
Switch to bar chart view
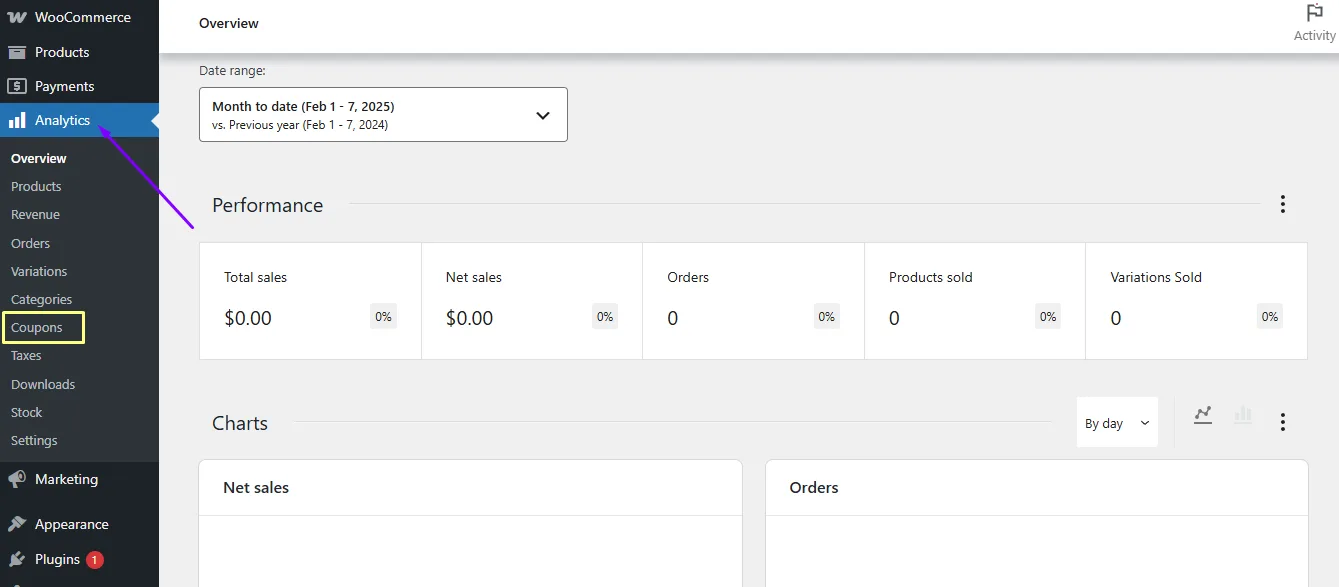tap(1243, 415)
